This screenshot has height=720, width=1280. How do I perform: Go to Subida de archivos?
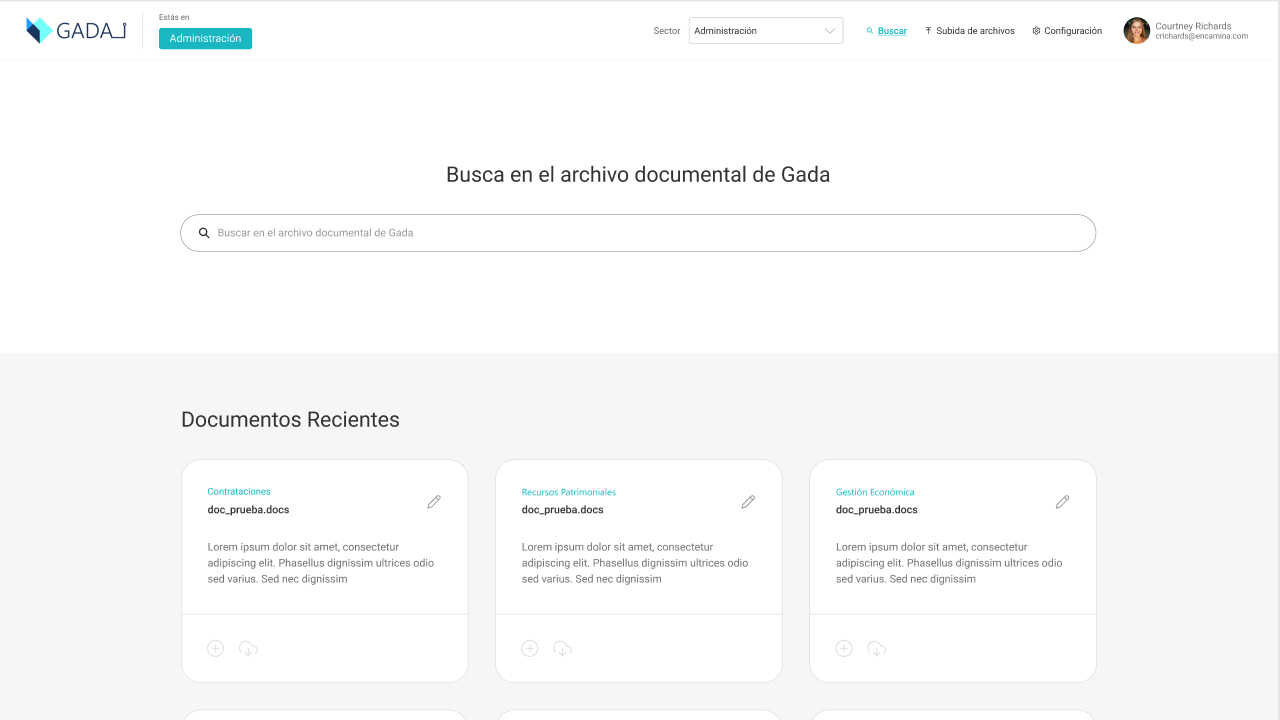[970, 31]
